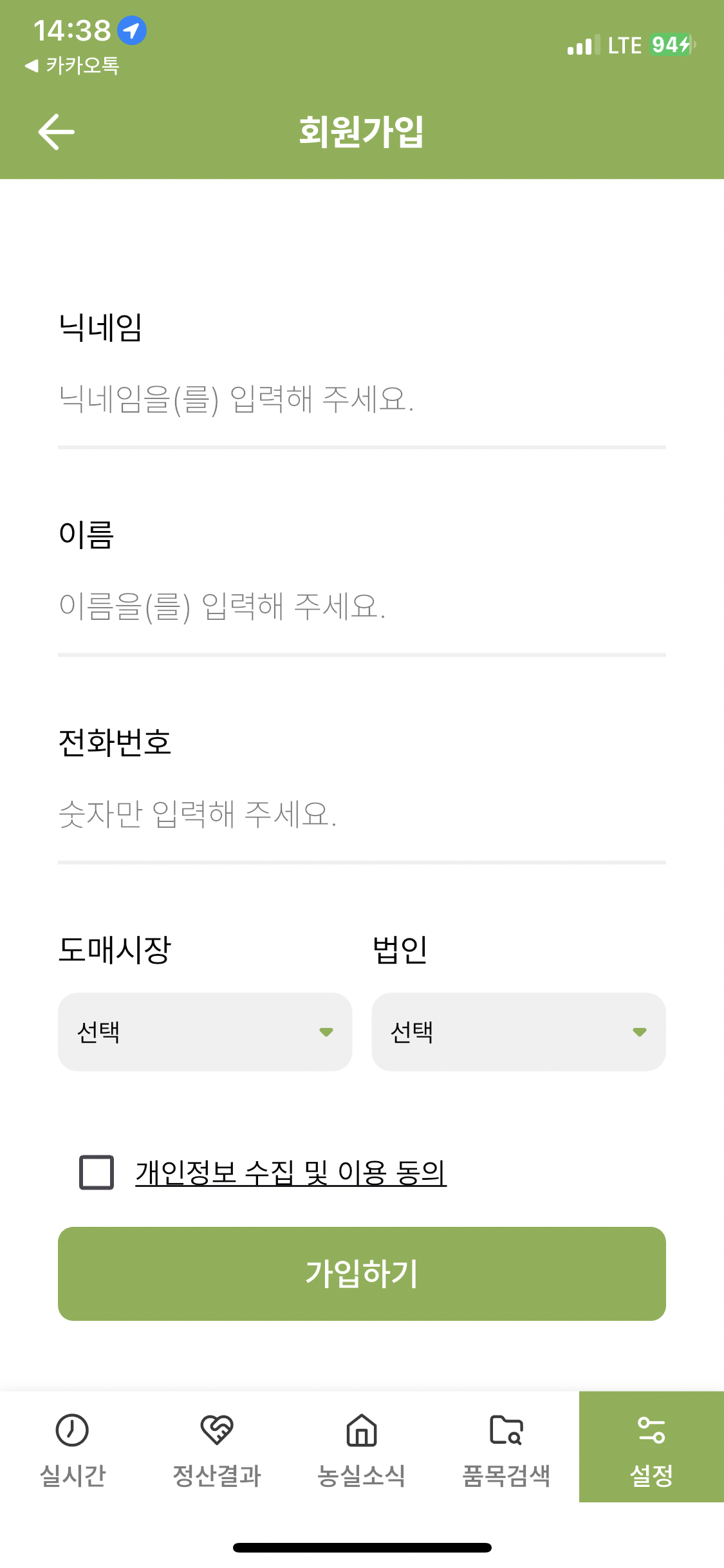Tap the battery indicator in status bar
The height and width of the screenshot is (1568, 724).
[x=673, y=45]
